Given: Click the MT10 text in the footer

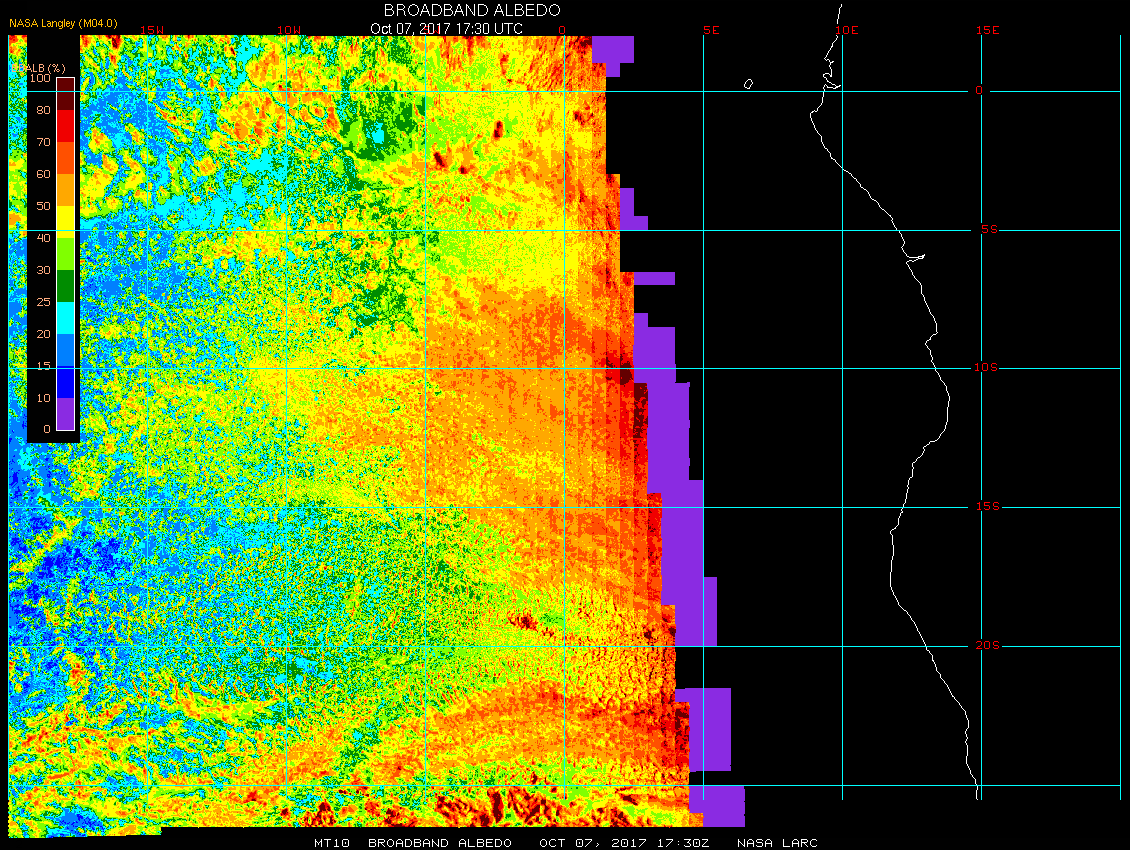Looking at the screenshot, I should pos(332,843).
